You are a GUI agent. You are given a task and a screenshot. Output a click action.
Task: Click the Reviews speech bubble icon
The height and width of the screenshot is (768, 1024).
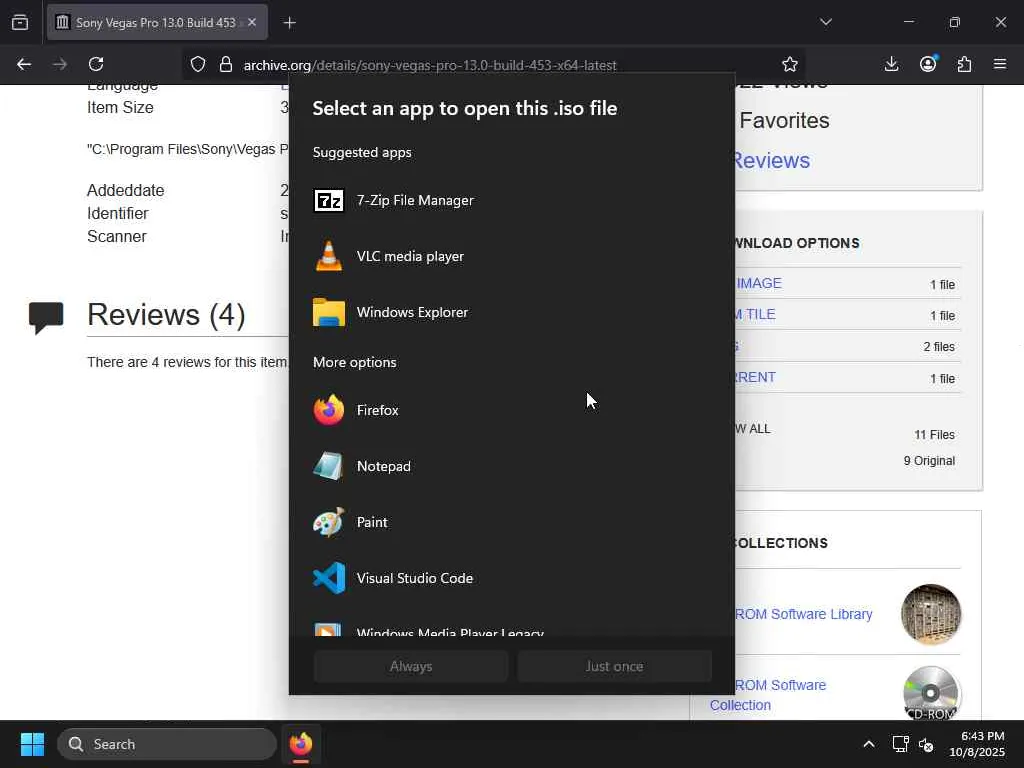46,317
